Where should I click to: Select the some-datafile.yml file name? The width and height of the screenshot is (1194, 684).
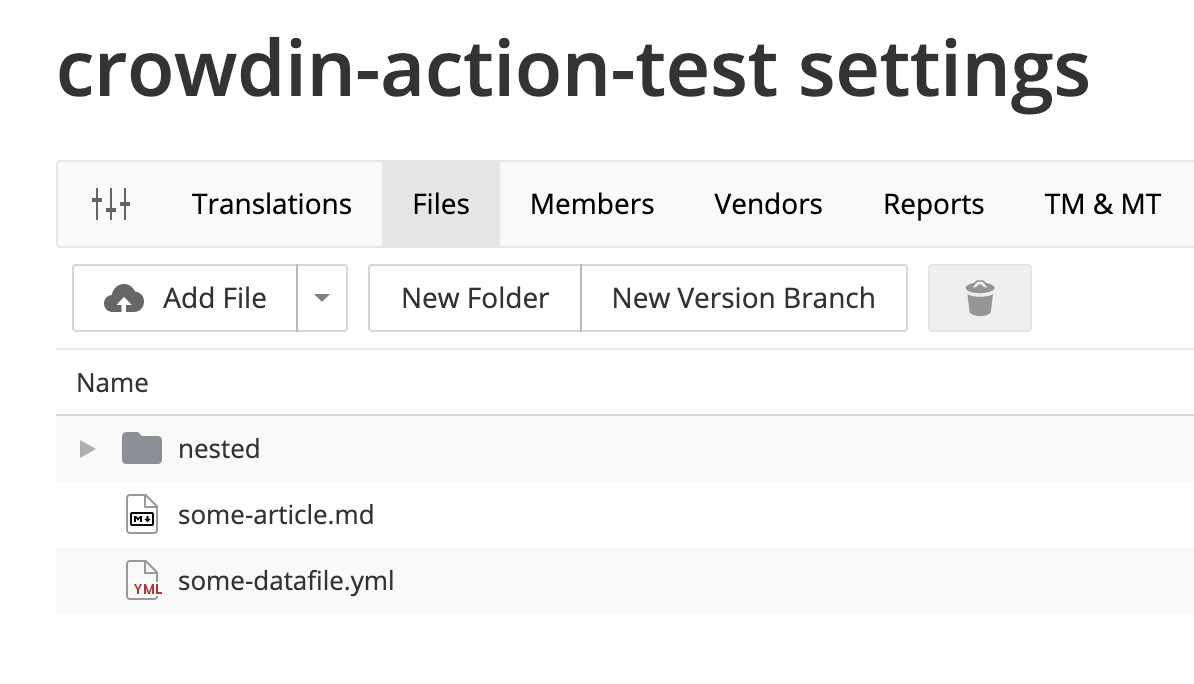(x=286, y=581)
